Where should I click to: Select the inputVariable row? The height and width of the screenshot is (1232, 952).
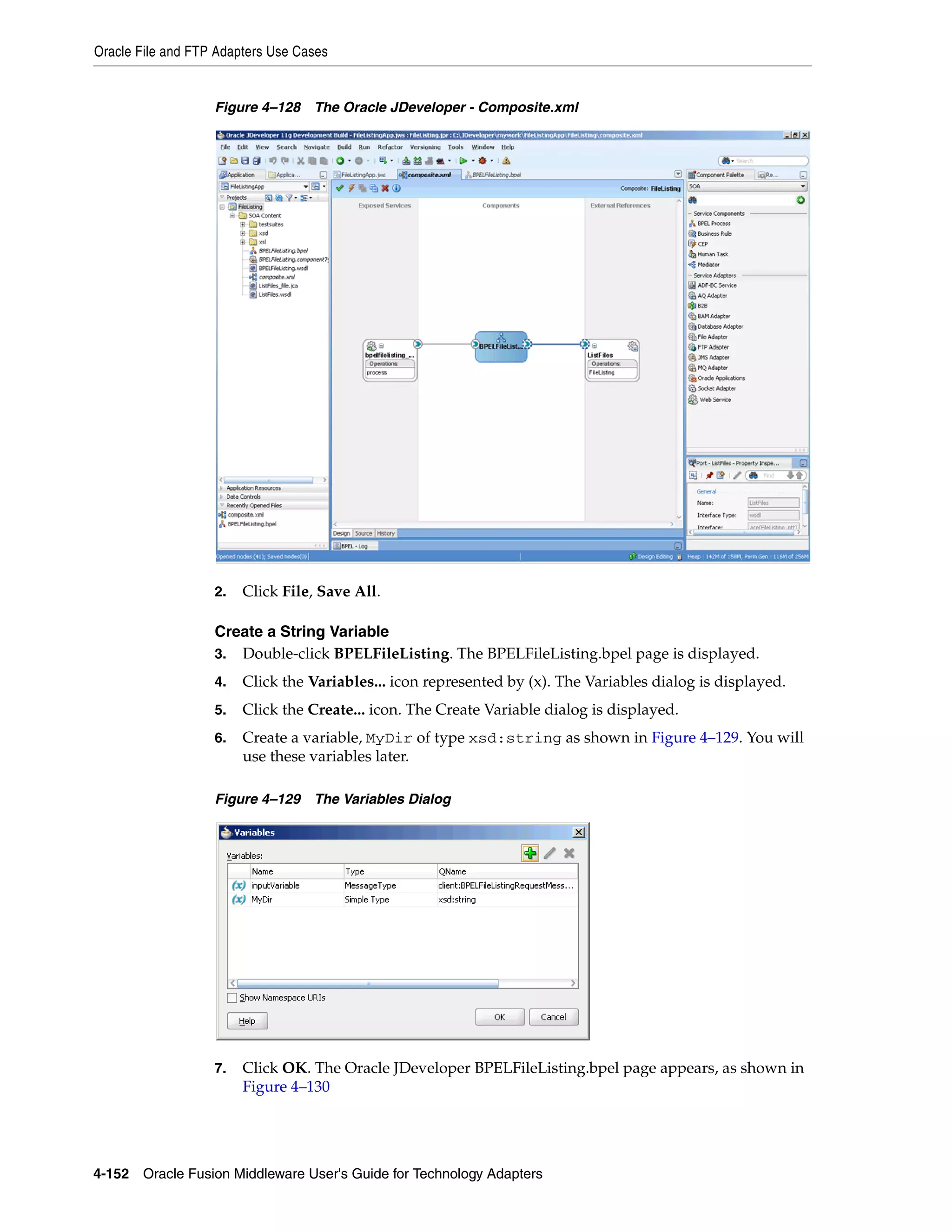[403, 886]
